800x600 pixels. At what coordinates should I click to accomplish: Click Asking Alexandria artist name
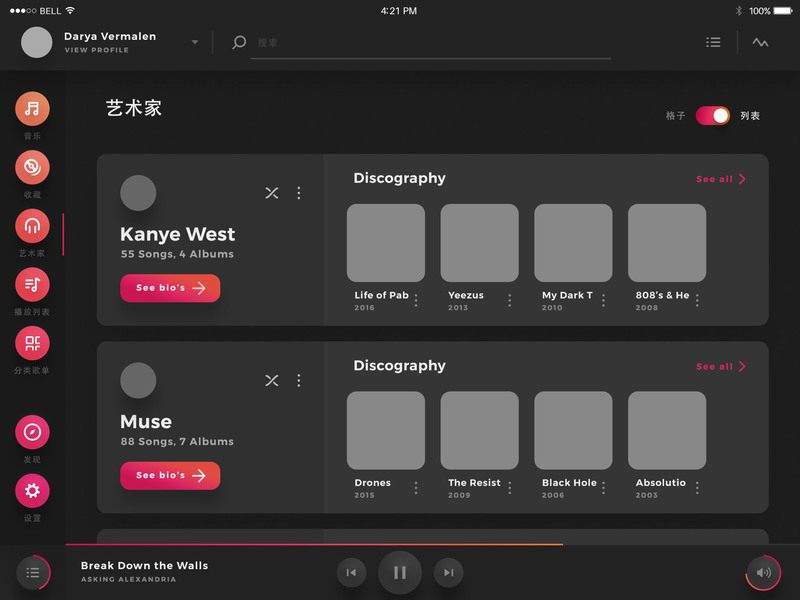(x=129, y=579)
